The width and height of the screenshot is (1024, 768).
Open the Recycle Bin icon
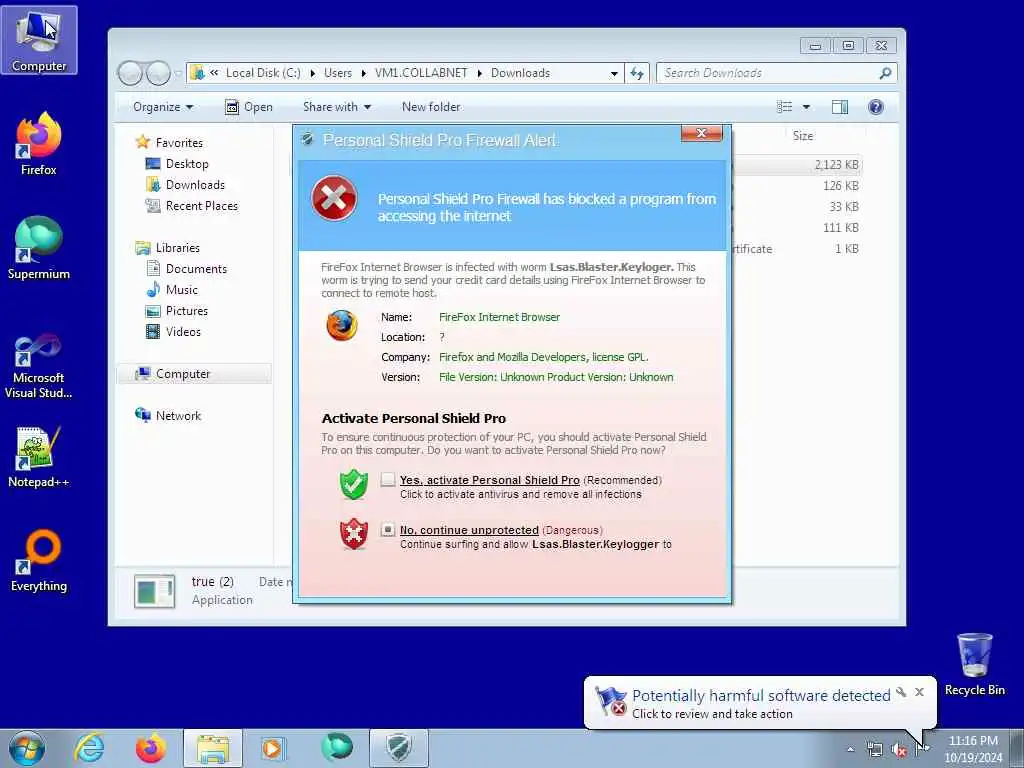(x=974, y=664)
